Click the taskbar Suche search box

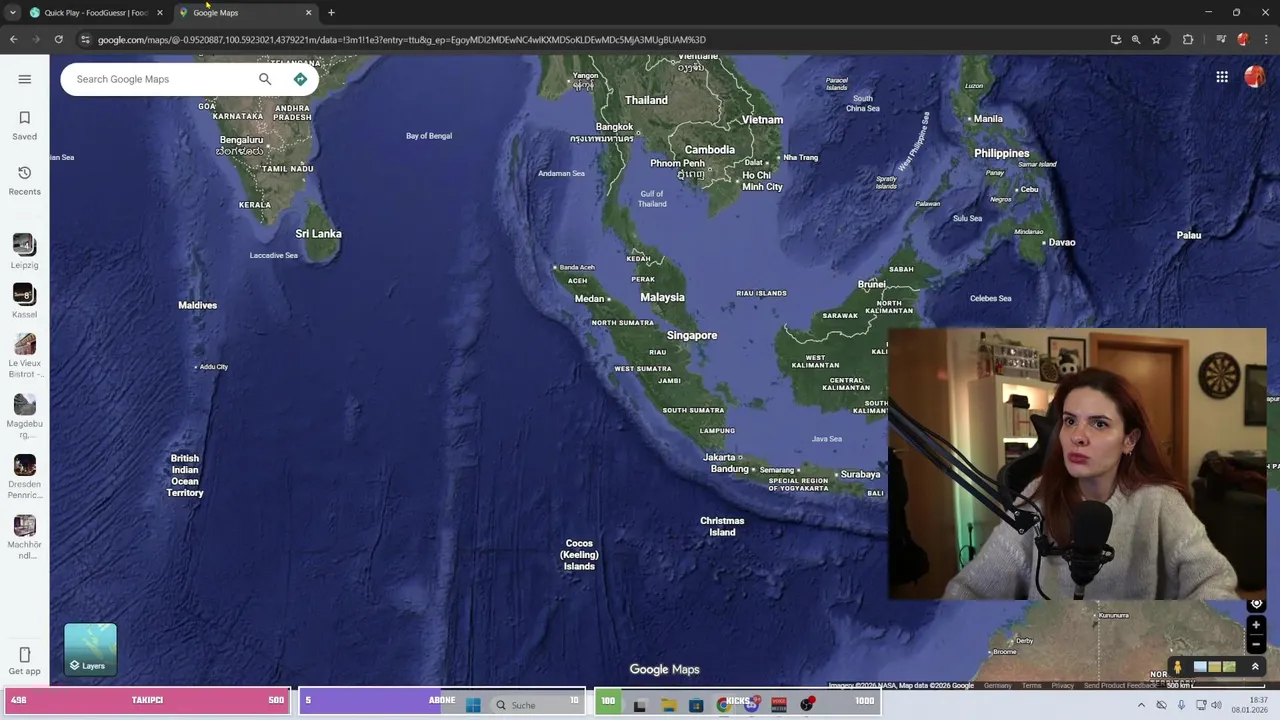point(537,704)
